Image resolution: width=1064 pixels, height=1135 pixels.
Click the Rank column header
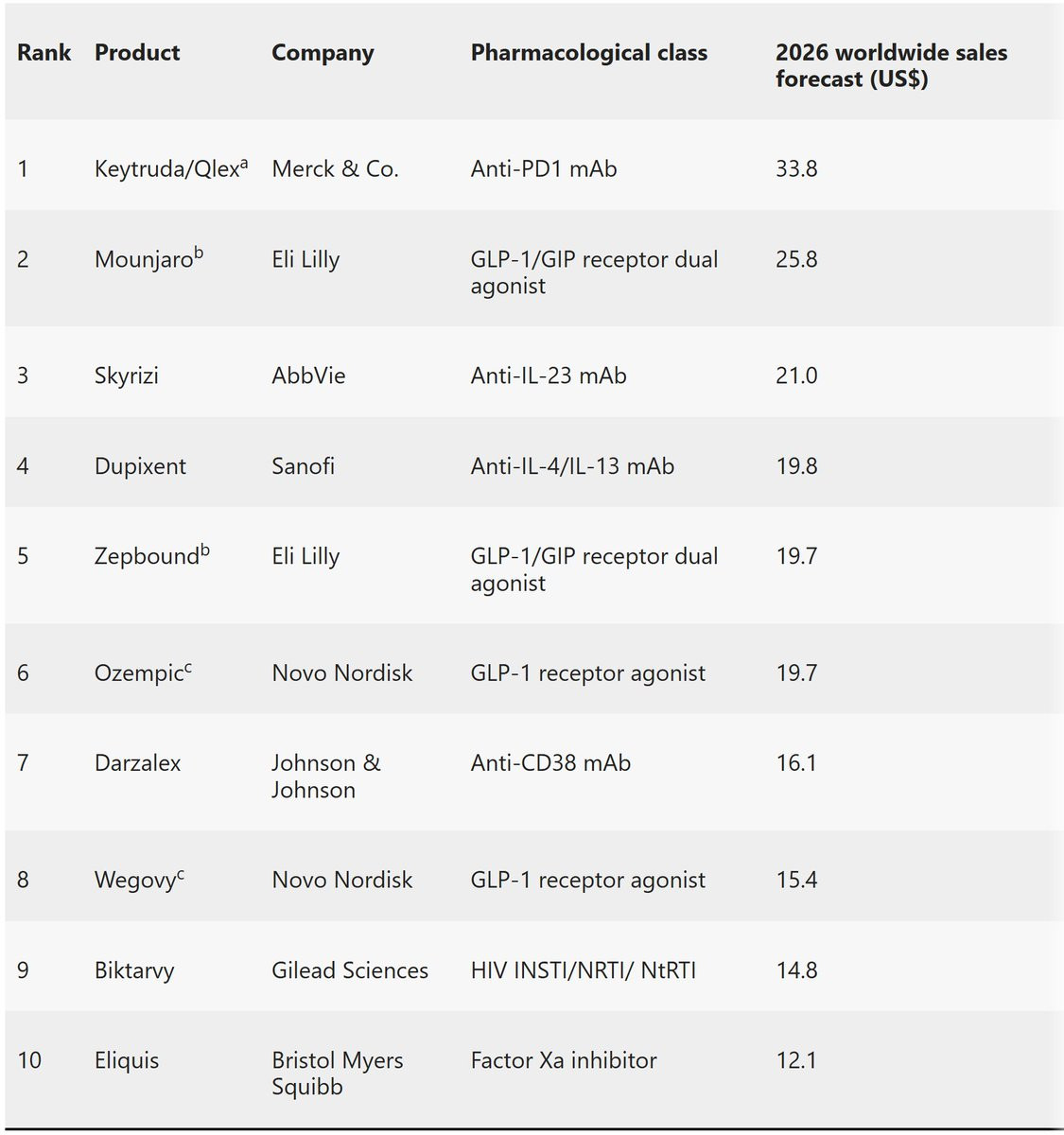pos(44,53)
